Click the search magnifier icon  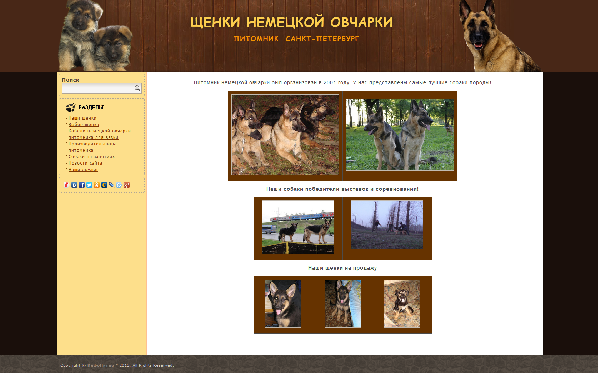[x=137, y=88]
